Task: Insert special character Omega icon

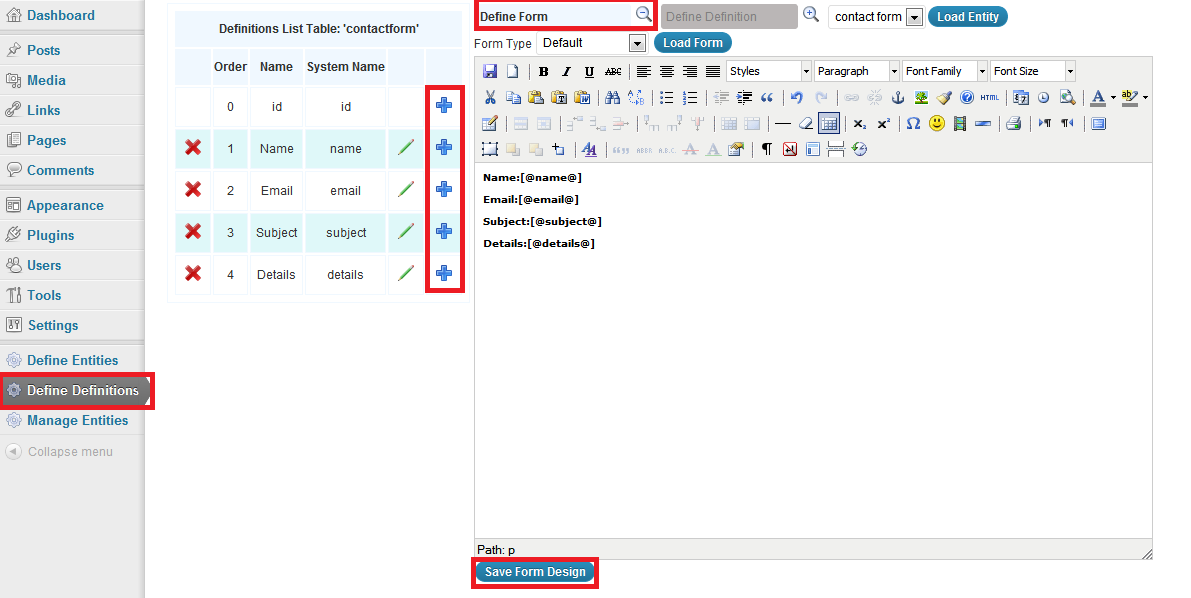Action: pos(913,123)
